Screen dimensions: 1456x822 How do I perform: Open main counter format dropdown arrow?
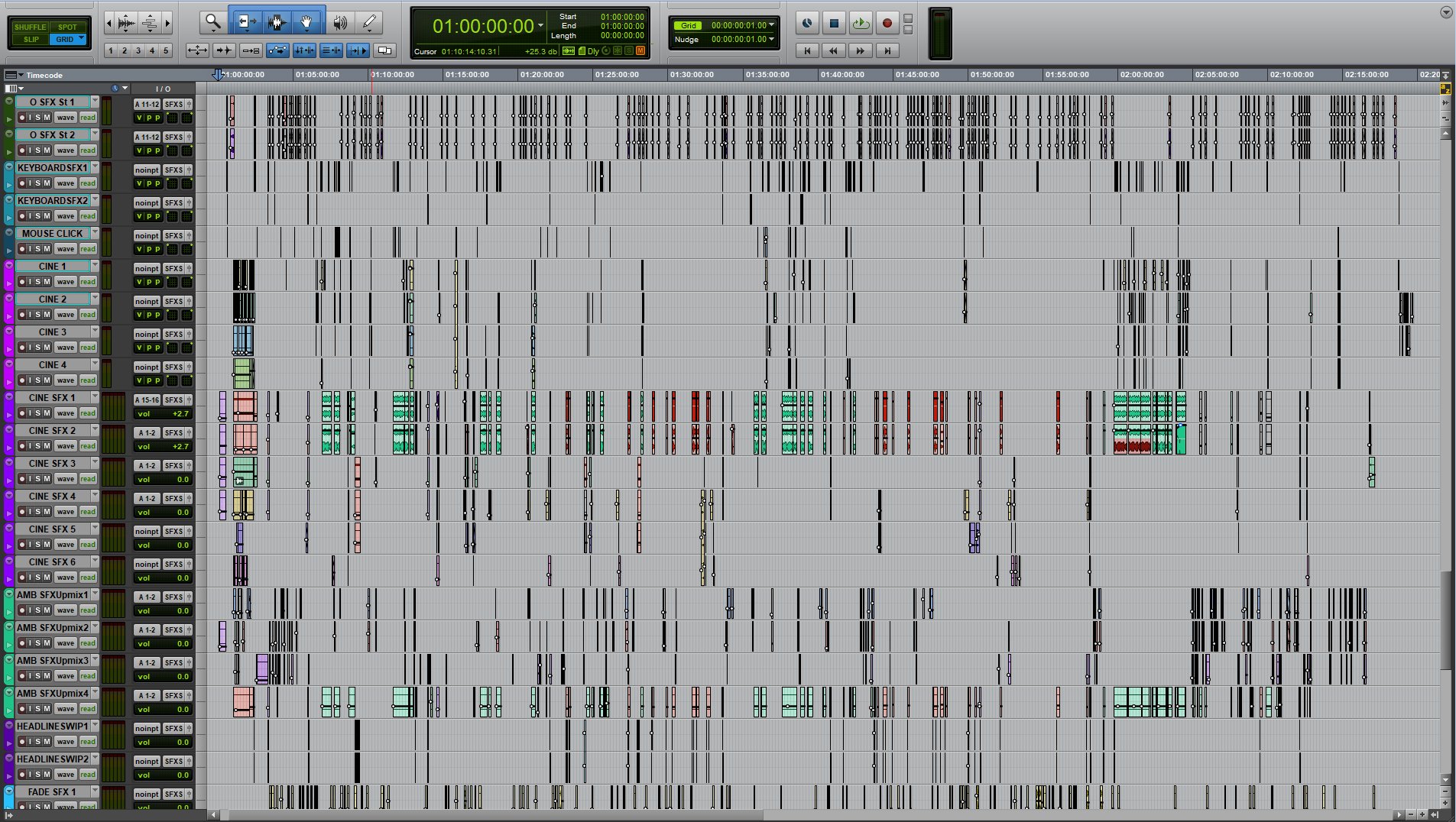click(540, 26)
